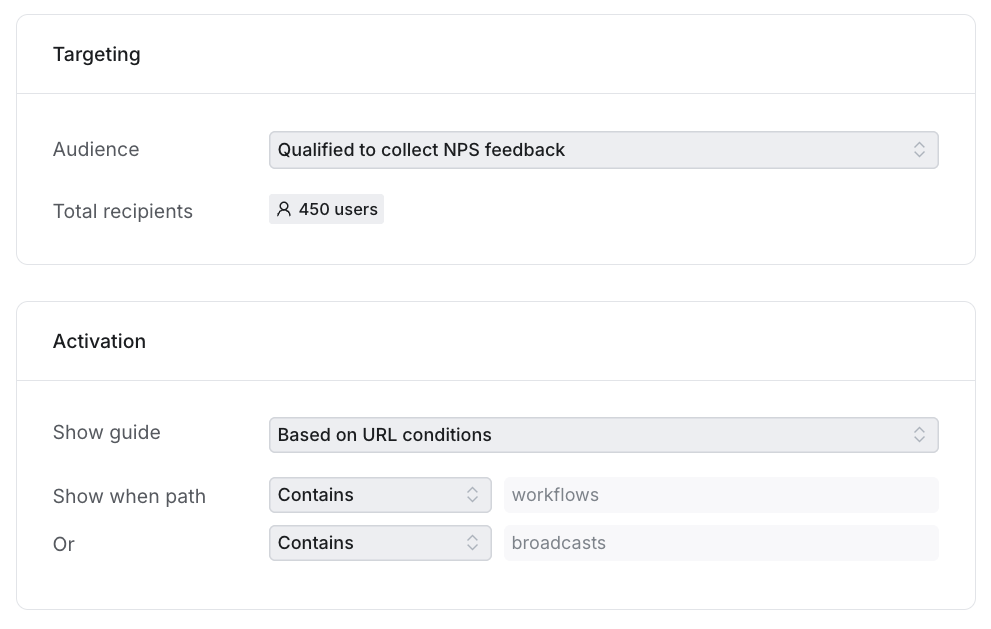Click the chevron on the first Contains selector

coord(473,494)
